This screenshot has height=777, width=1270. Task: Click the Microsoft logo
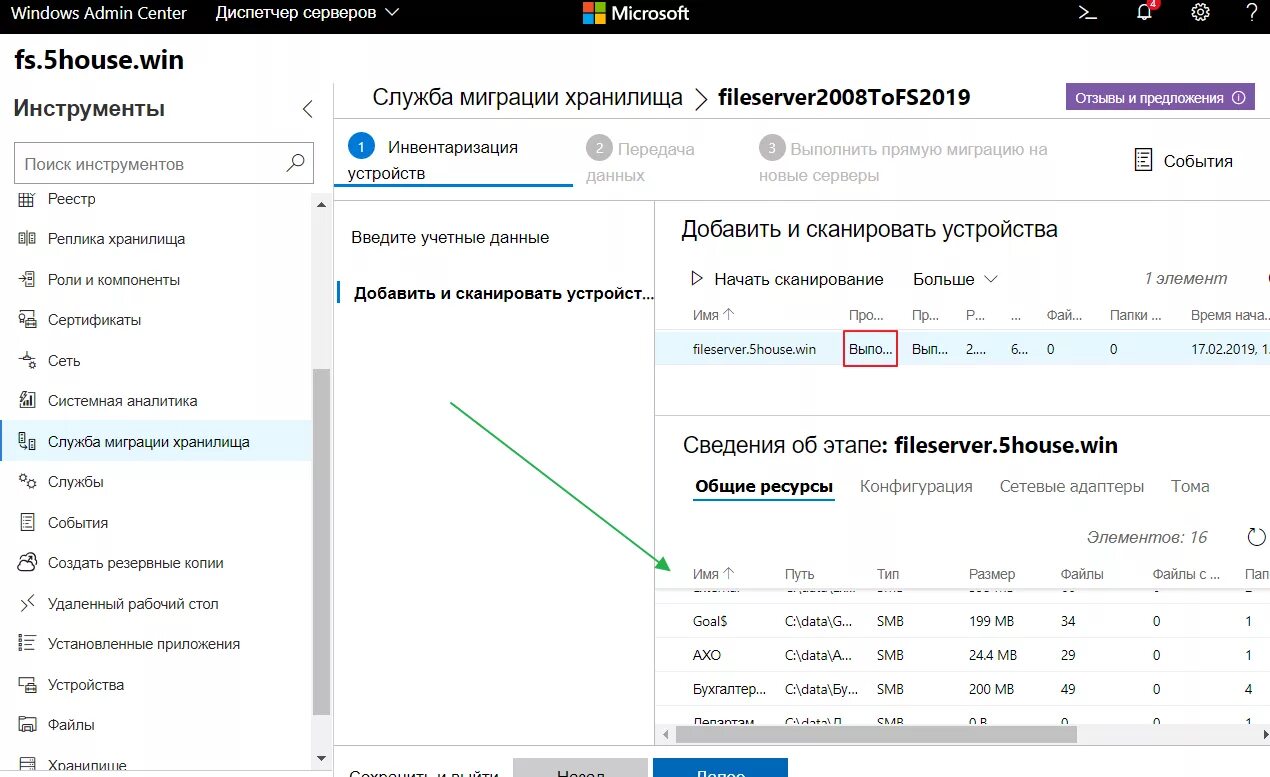(x=636, y=13)
